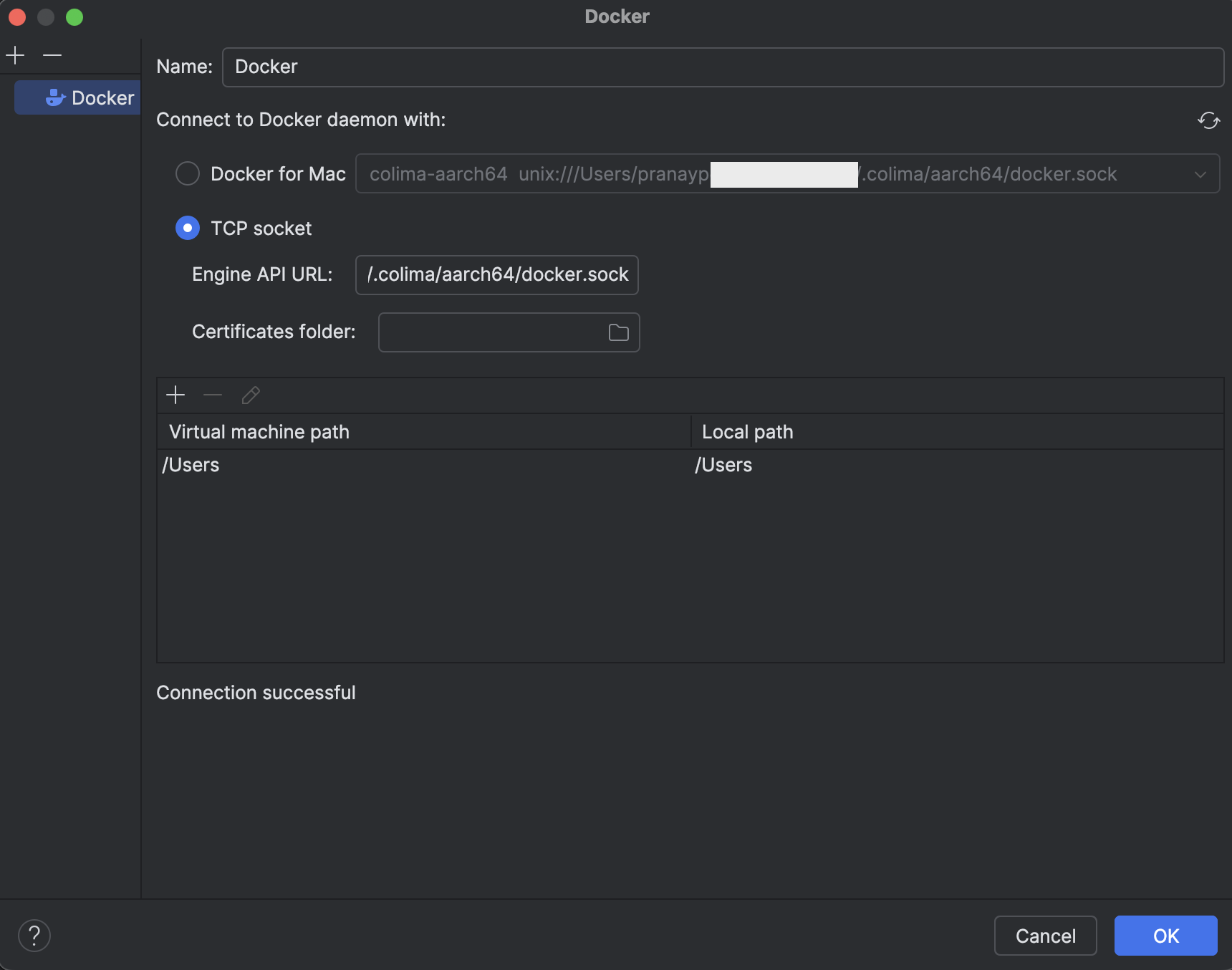Add a new Docker configuration with plus icon
The image size is (1232, 970).
(15, 55)
